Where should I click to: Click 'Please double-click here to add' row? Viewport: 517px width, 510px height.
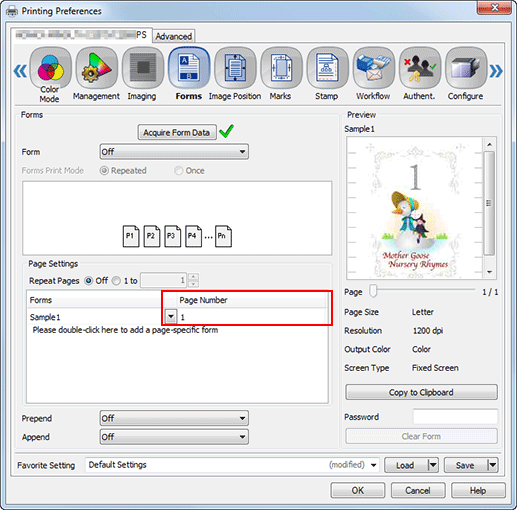[125, 330]
